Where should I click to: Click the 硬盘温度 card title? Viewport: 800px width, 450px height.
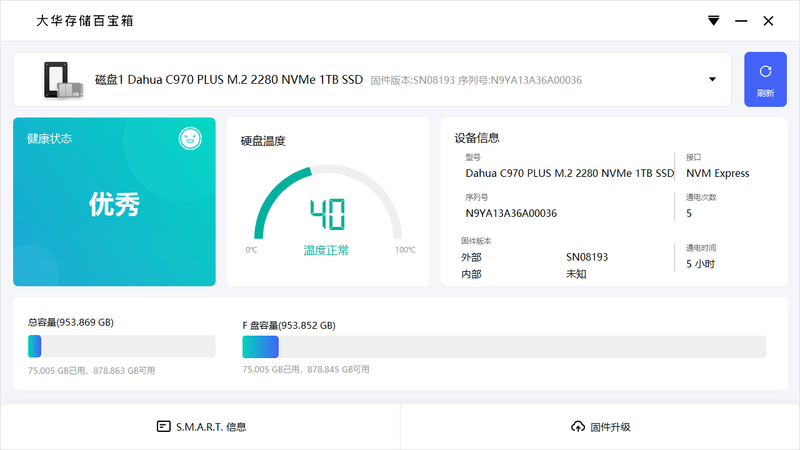click(263, 141)
